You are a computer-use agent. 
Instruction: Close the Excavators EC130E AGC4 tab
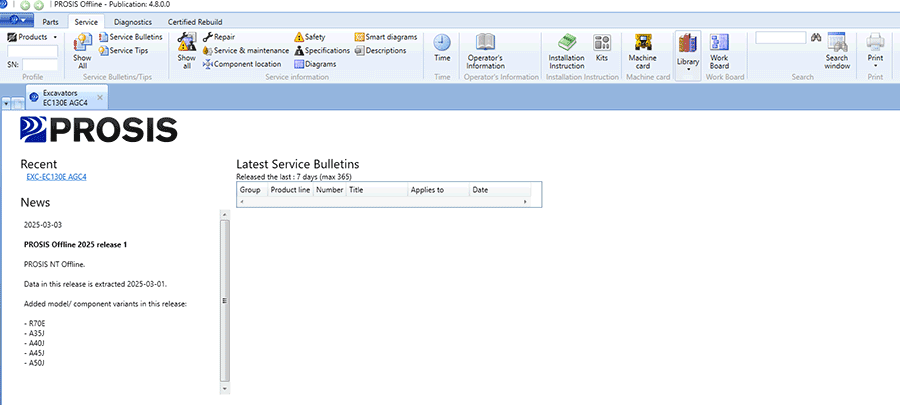100,97
